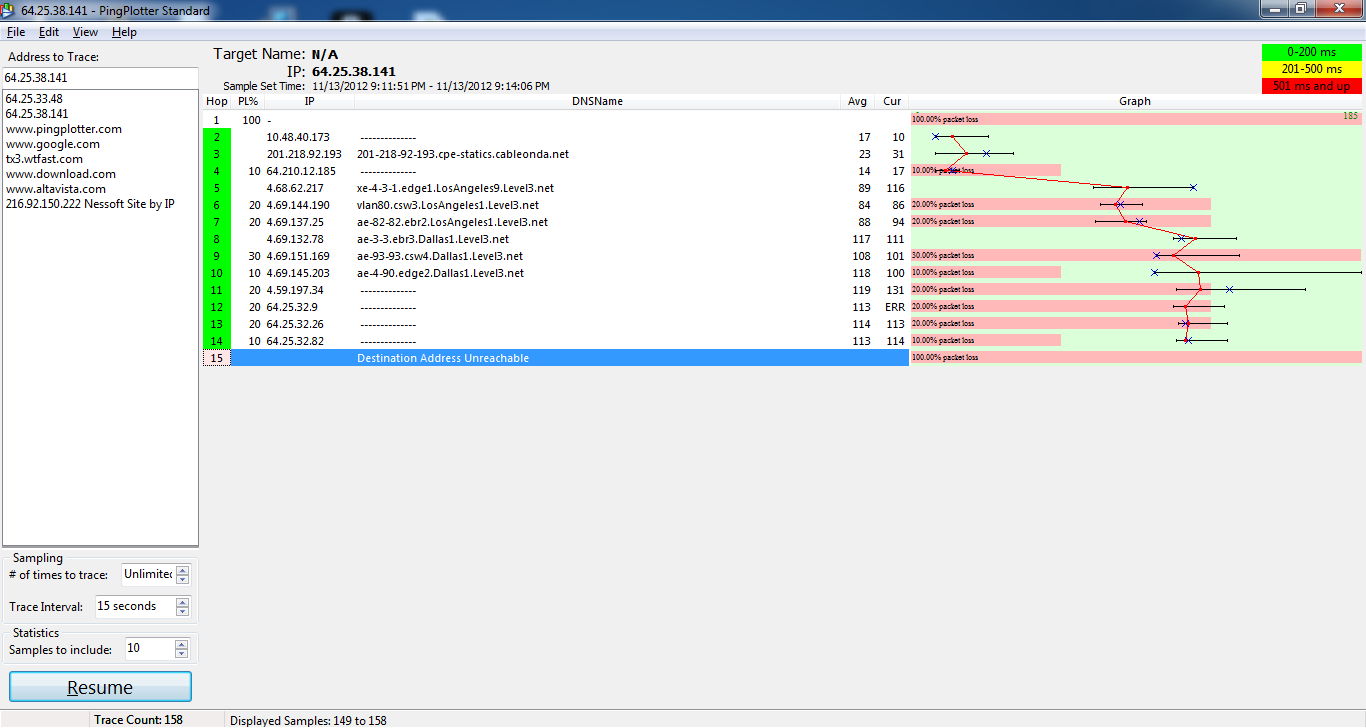Click the Avg column header
1366x728 pixels.
[x=857, y=101]
